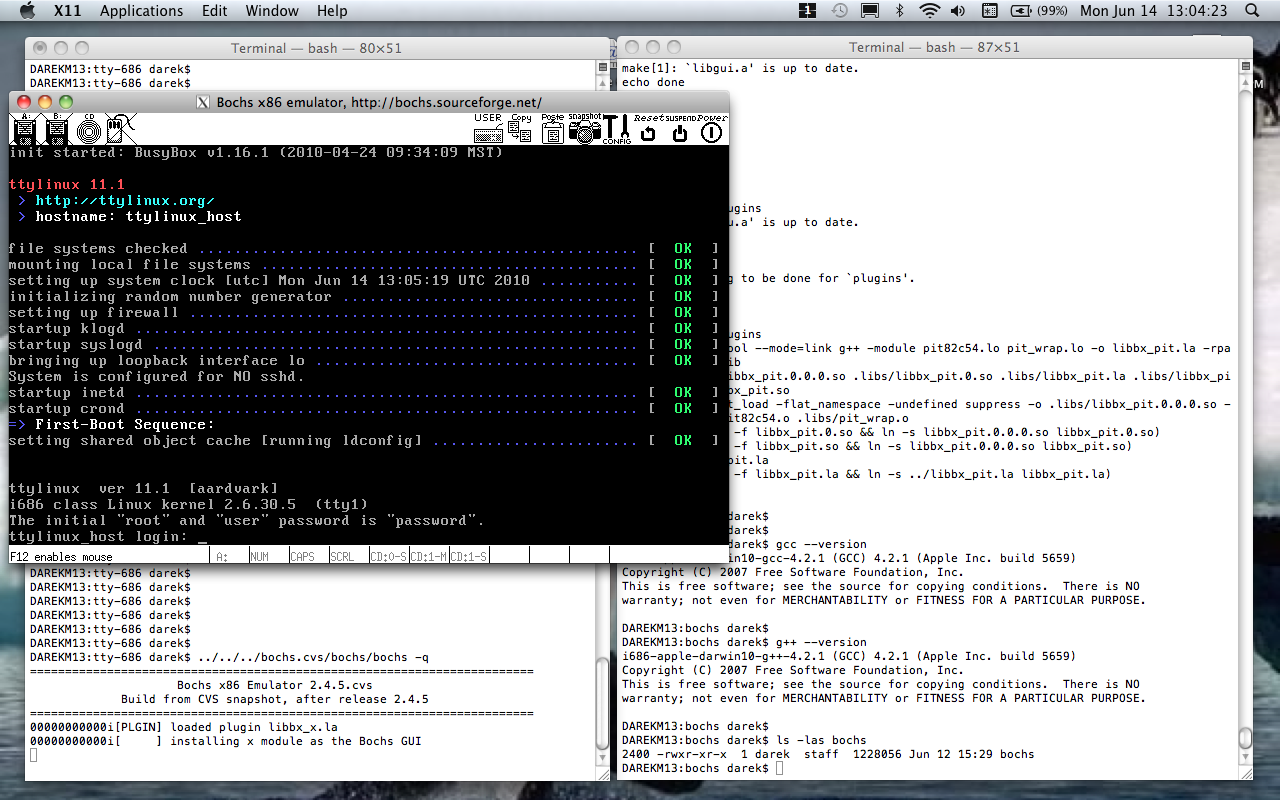
Task: Click the last prompt in right Terminal
Action: coord(695,768)
